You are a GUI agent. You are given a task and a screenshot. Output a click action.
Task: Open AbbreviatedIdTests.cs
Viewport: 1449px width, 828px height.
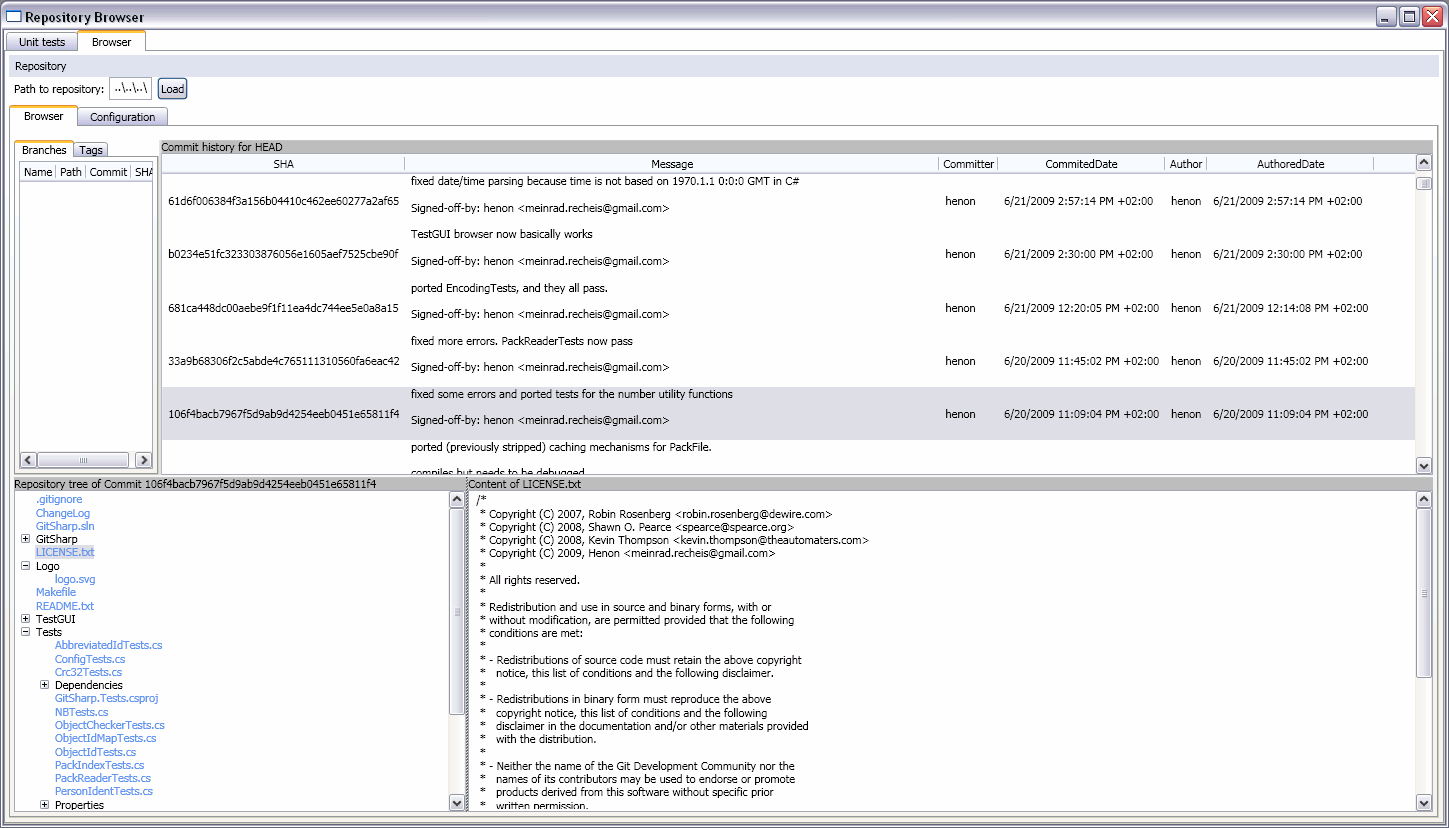[x=108, y=646]
